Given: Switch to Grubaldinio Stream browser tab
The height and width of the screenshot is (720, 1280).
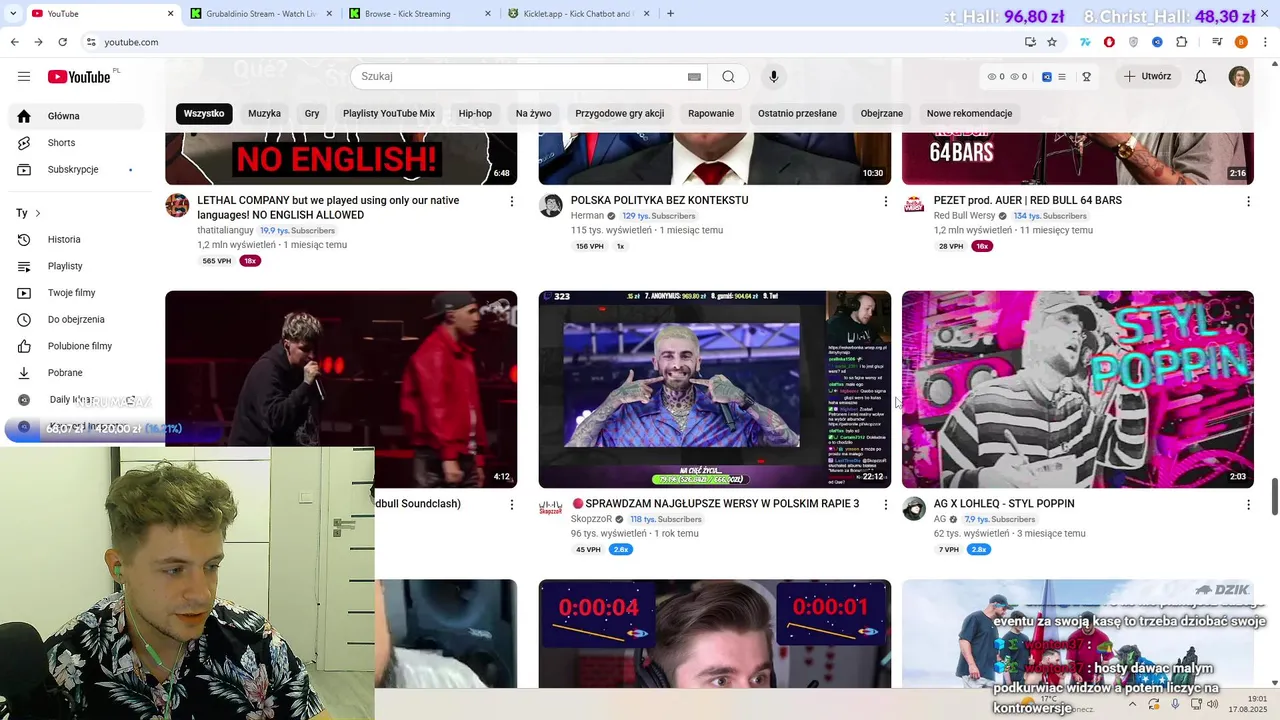Looking at the screenshot, I should (x=261, y=14).
